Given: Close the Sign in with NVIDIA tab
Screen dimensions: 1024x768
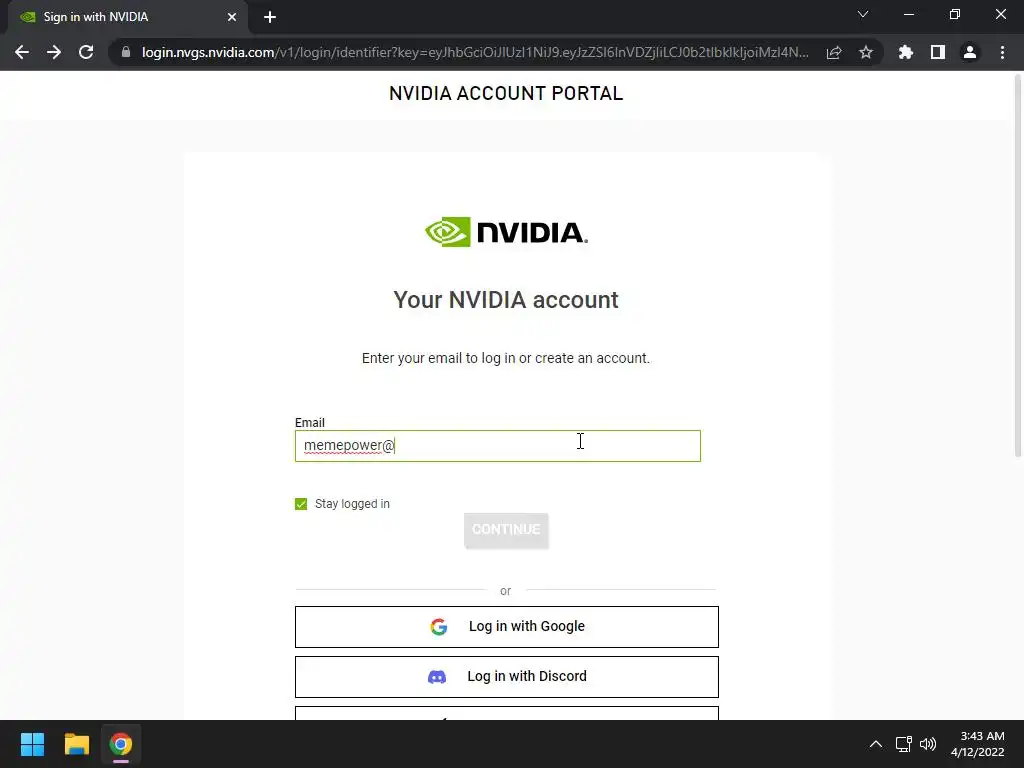Looking at the screenshot, I should point(232,17).
